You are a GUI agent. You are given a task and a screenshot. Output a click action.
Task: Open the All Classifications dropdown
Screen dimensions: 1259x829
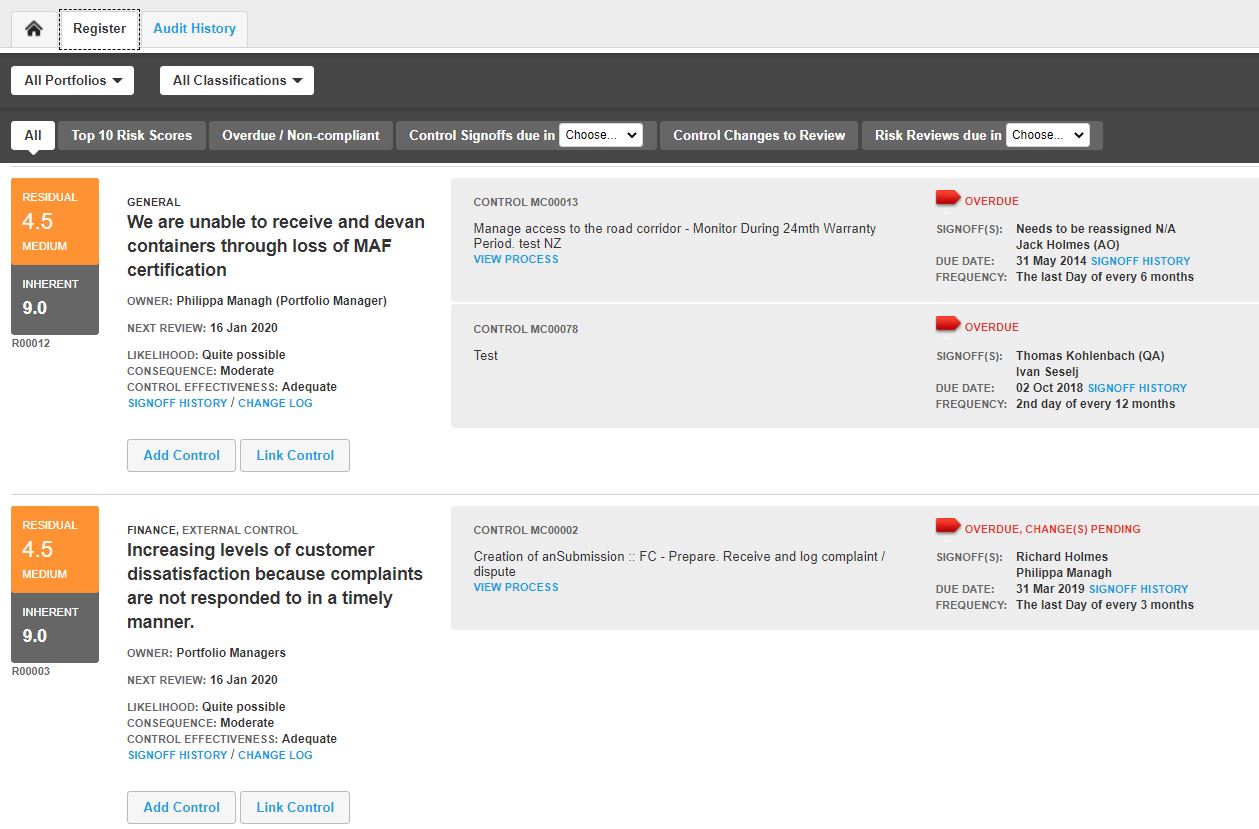coord(237,81)
